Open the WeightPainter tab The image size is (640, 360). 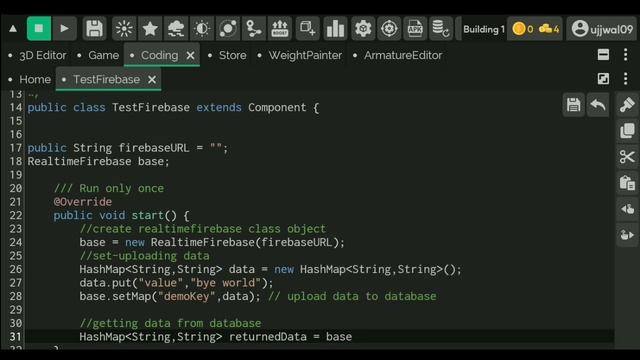point(305,55)
